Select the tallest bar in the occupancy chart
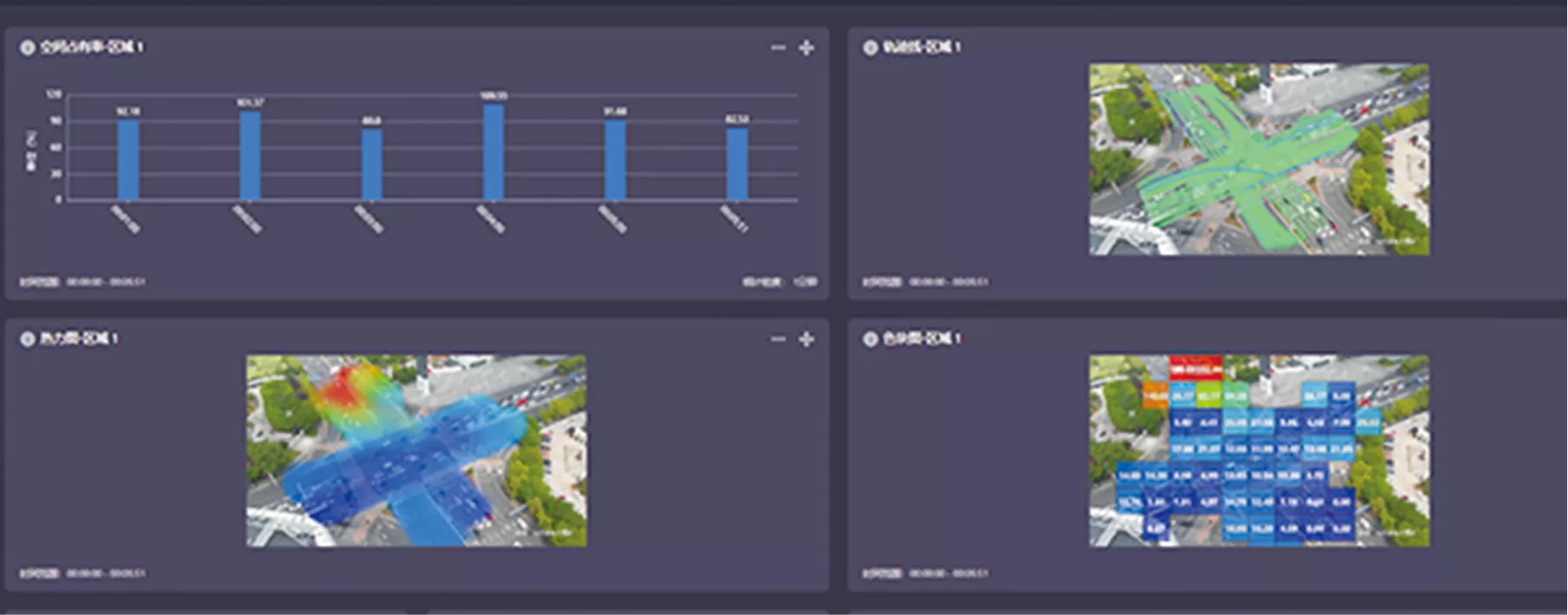The height and width of the screenshot is (615, 1568). (x=493, y=152)
